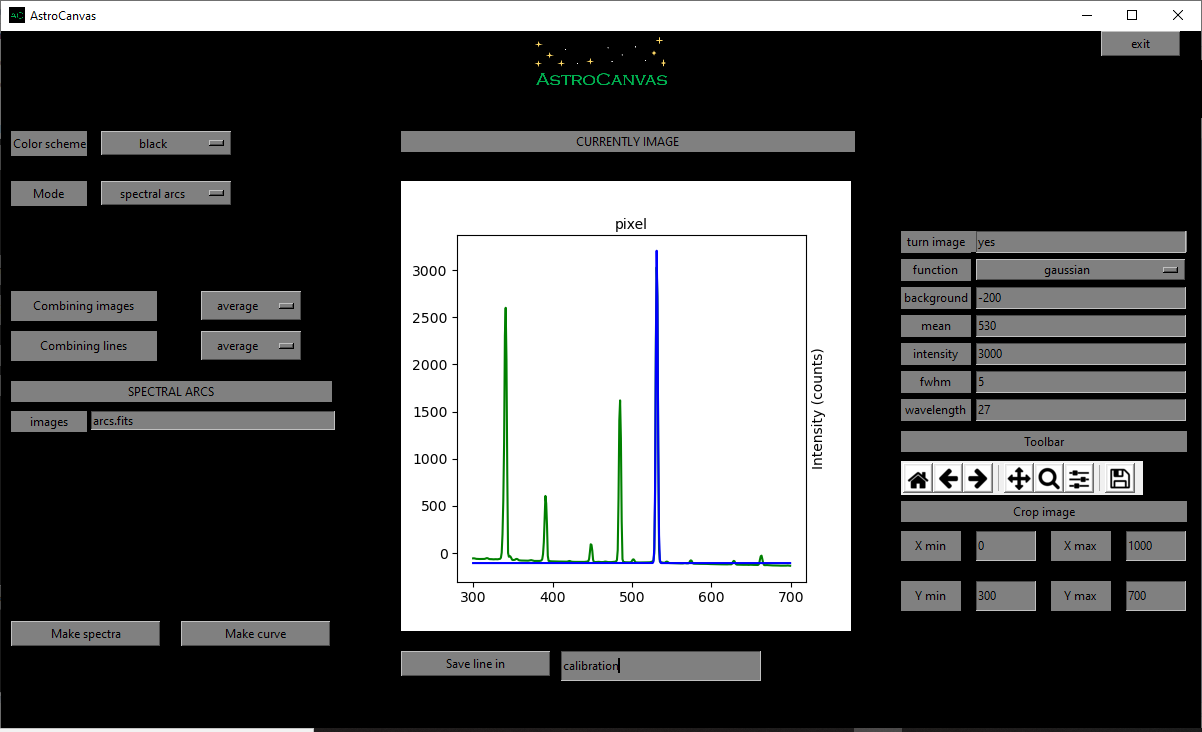Click the AstroCanvas logo at the top
Image resolution: width=1202 pixels, height=732 pixels.
(x=602, y=62)
